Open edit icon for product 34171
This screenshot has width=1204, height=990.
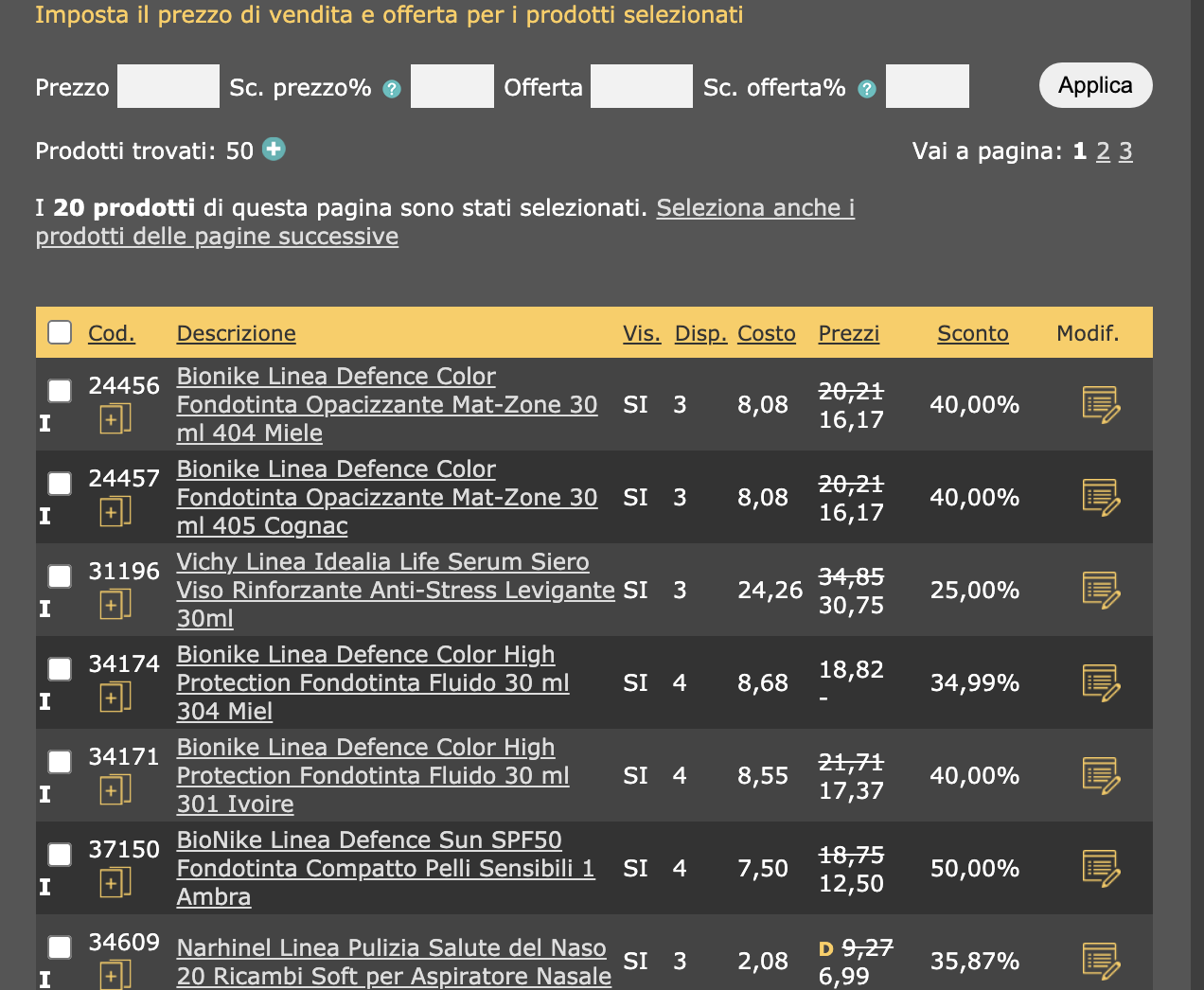pyautogui.click(x=1101, y=776)
